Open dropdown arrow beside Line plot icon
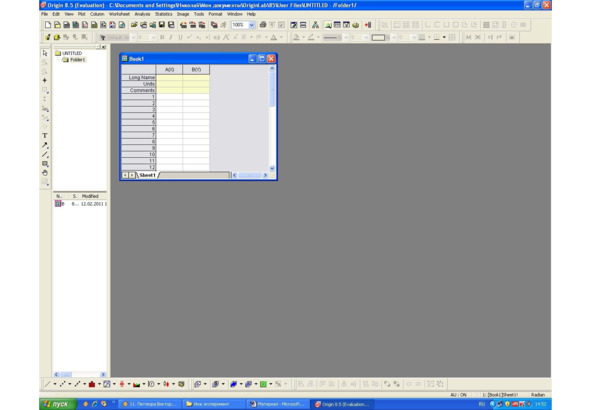Image resolution: width=591 pixels, height=410 pixels. tap(55, 384)
